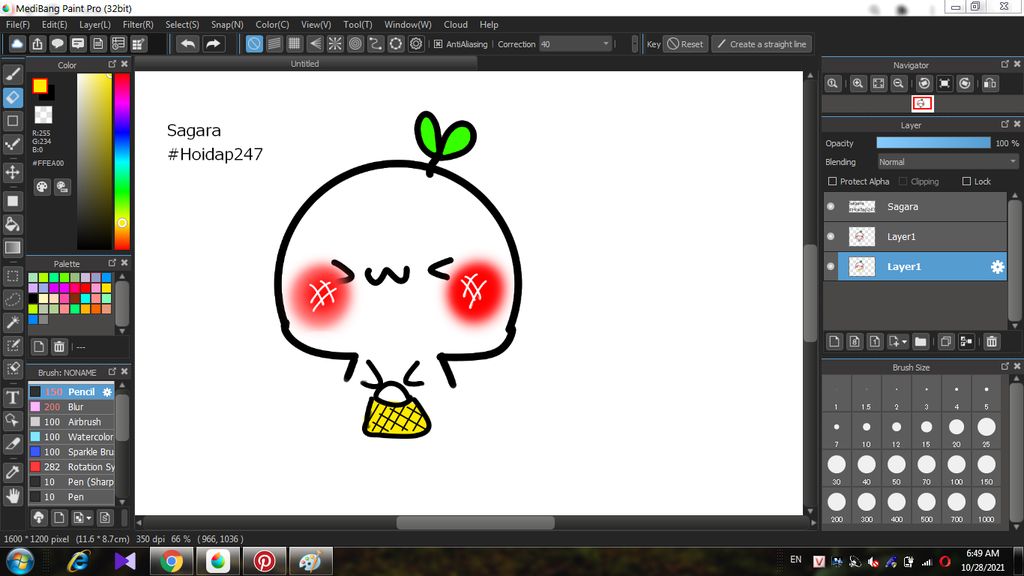
Task: Click the transparent color swatch
Action: [x=43, y=115]
